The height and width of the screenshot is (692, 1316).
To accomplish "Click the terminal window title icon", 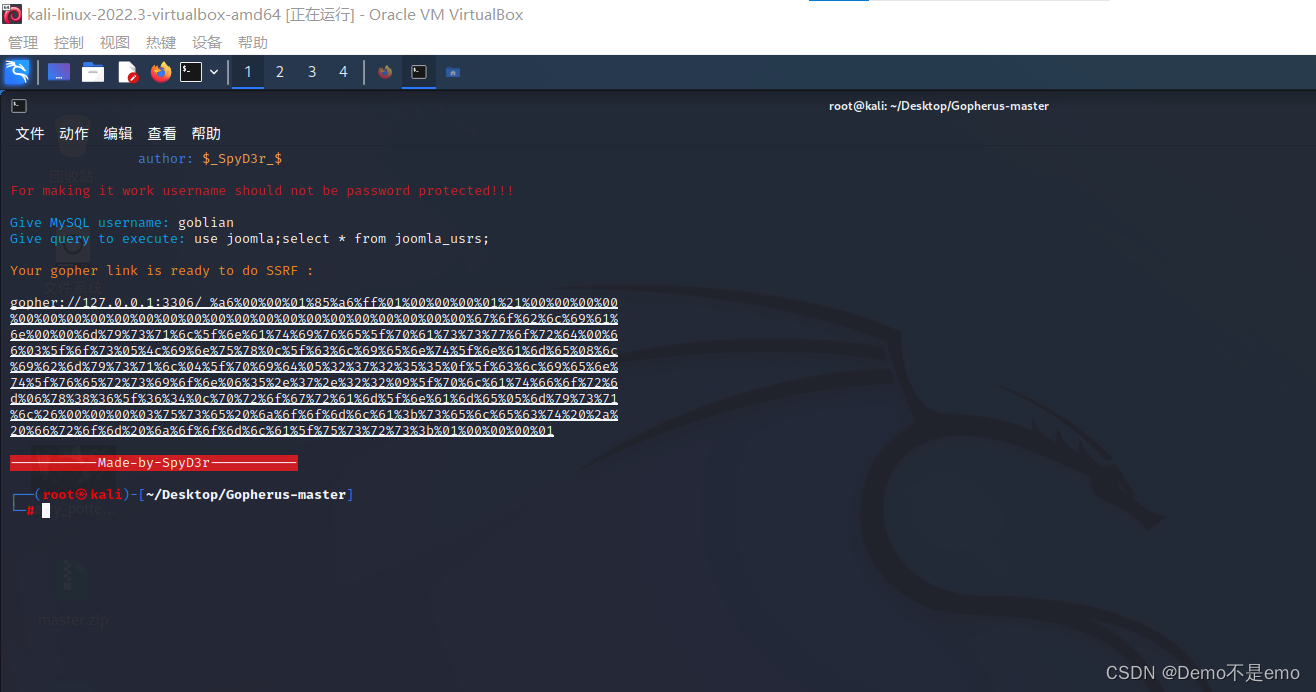I will (x=19, y=106).
